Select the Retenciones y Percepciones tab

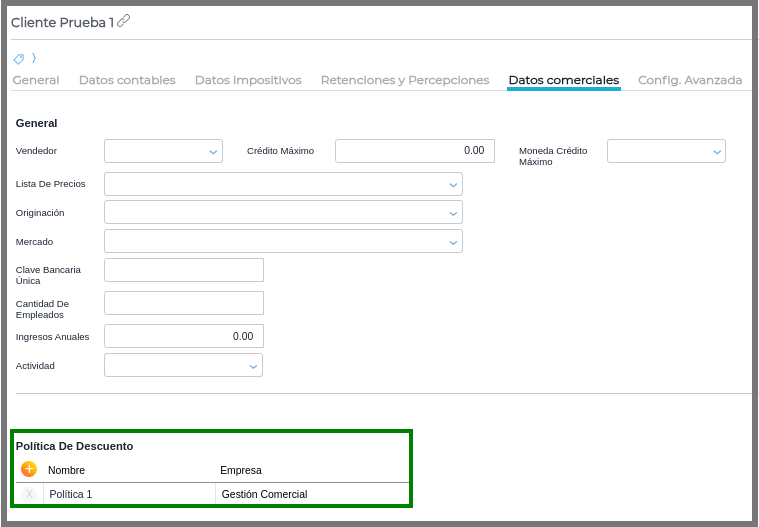click(405, 80)
